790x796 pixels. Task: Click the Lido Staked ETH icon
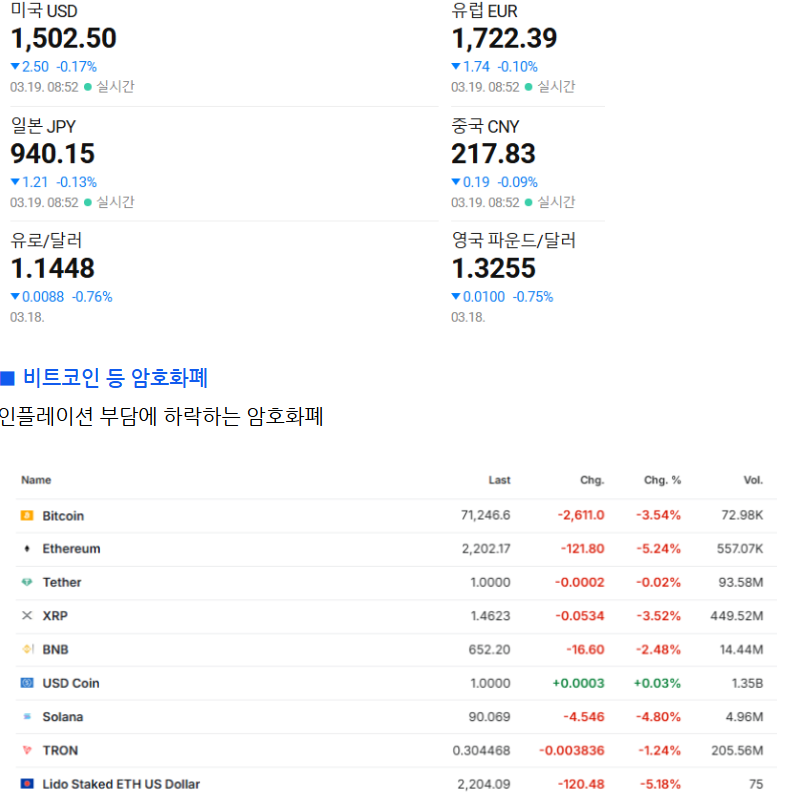27,784
